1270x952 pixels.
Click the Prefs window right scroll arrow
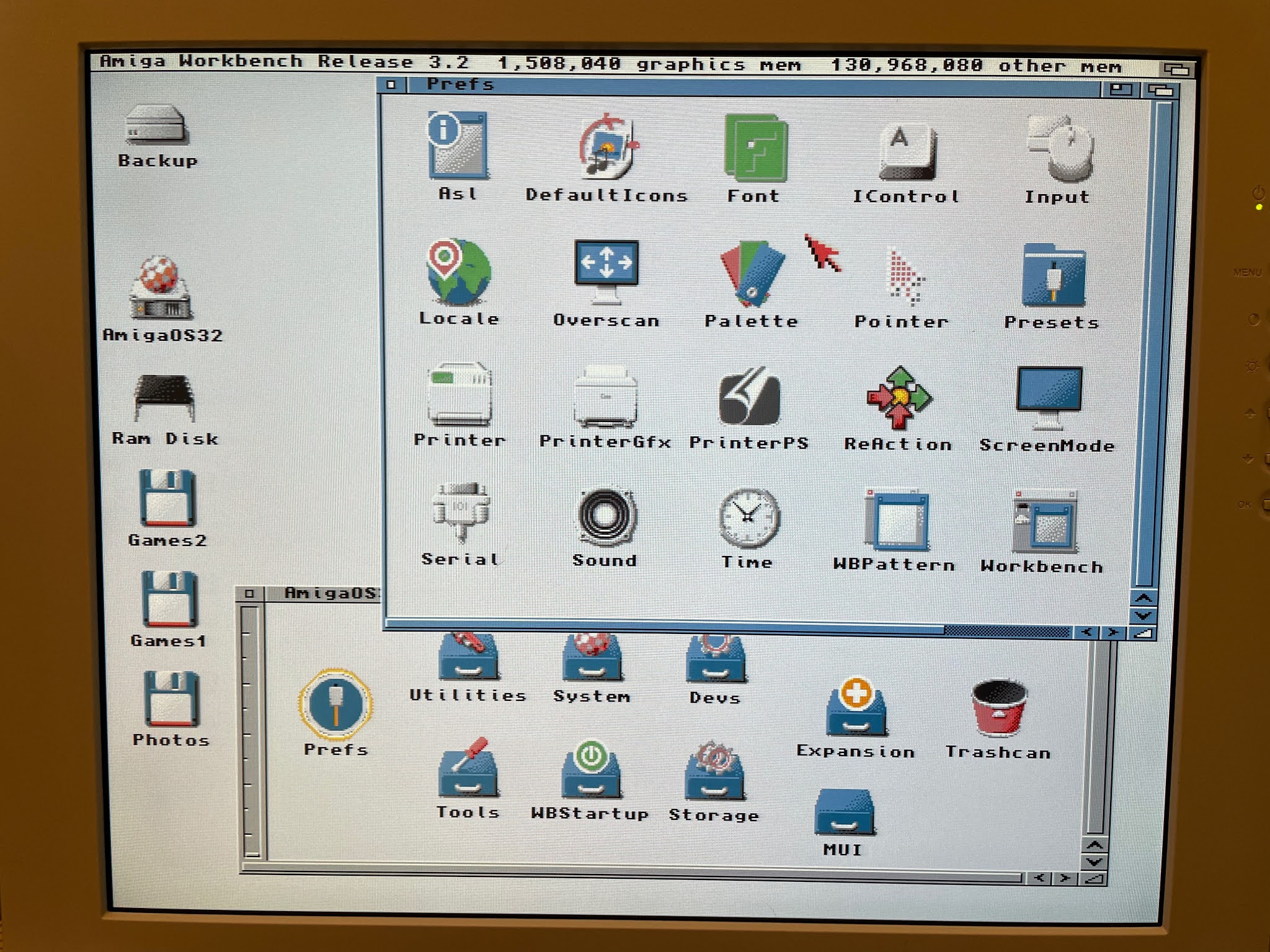[1114, 633]
